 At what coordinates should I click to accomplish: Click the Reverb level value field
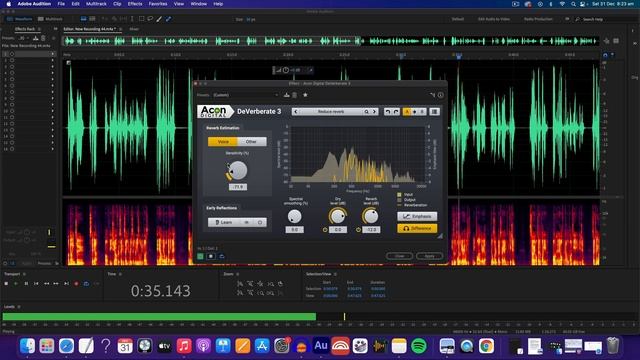click(x=371, y=230)
